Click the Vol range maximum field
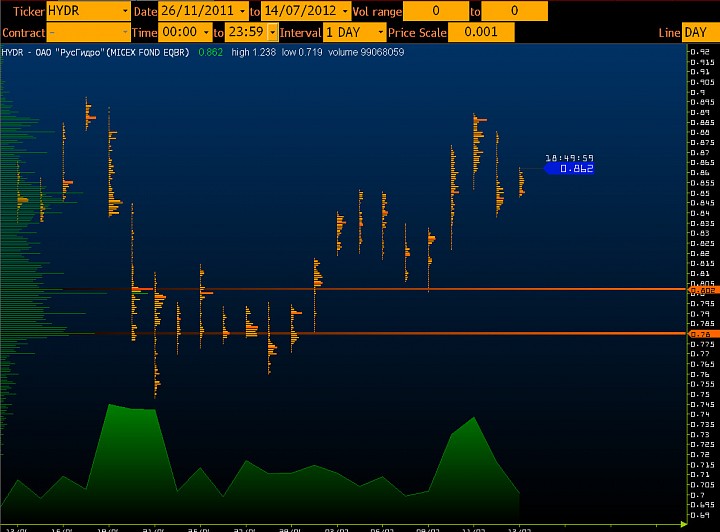This screenshot has width=720, height=532. [x=514, y=11]
